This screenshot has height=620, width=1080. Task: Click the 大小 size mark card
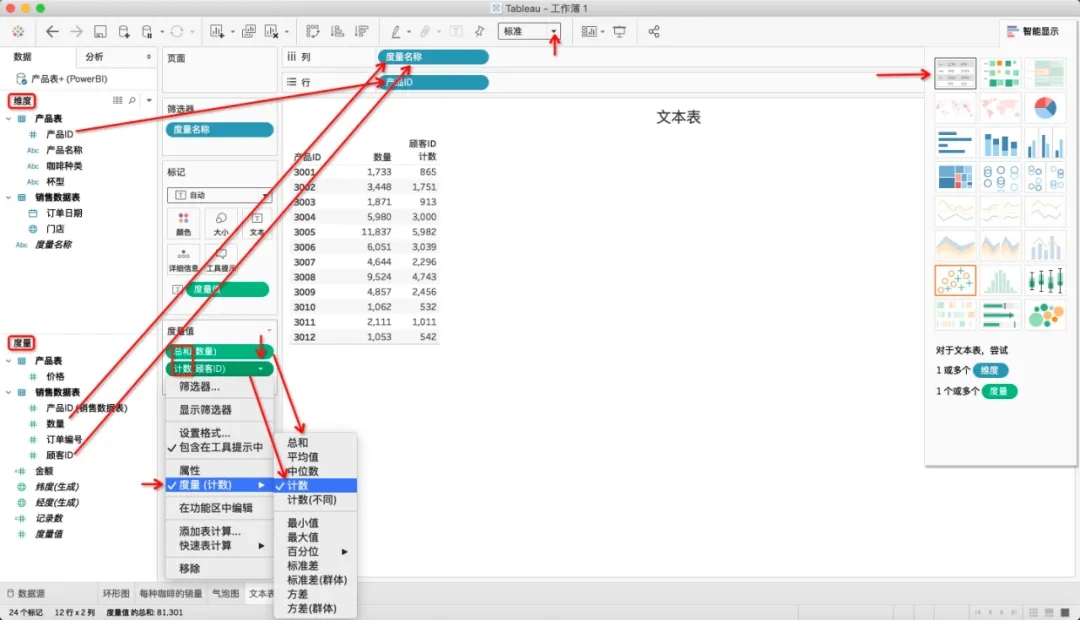click(x=220, y=223)
